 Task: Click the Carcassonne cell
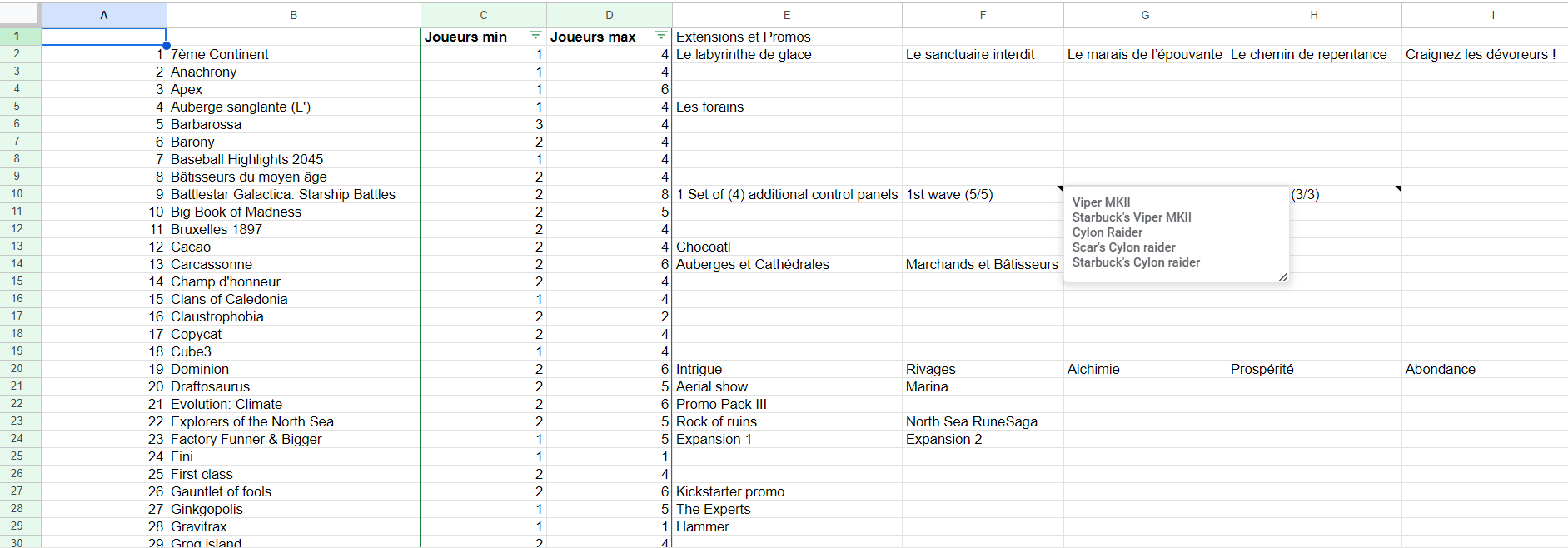pyautogui.click(x=294, y=264)
